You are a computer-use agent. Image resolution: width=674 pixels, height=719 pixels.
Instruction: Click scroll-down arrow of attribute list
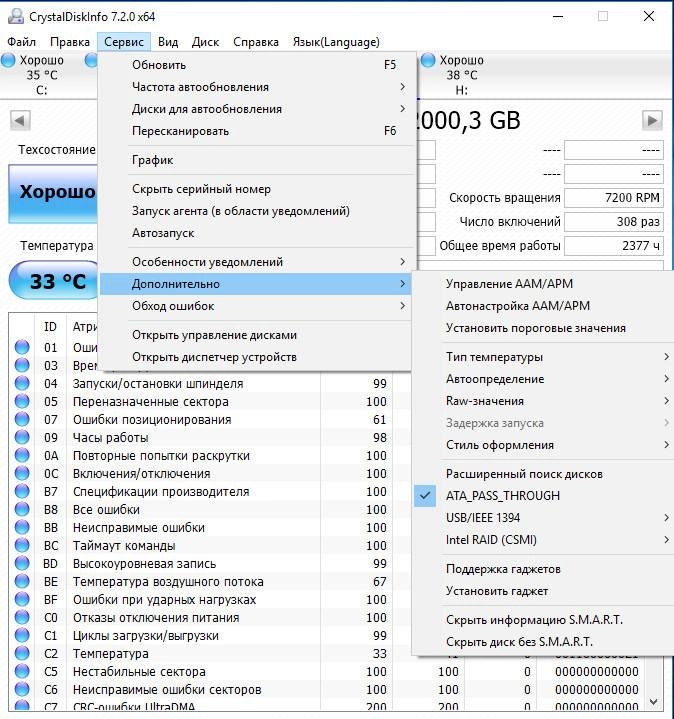tap(654, 702)
